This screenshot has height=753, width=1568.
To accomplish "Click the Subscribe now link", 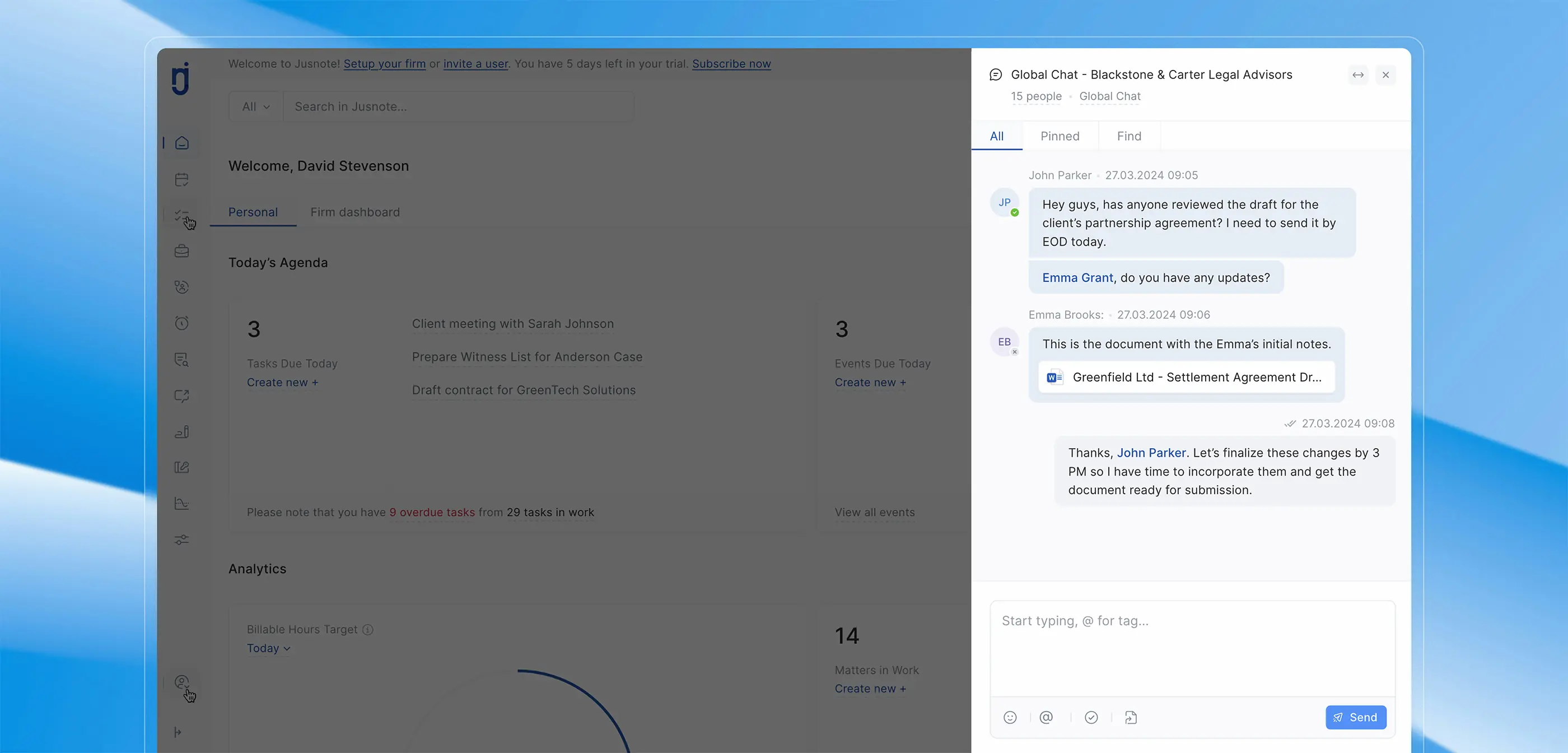I will coord(731,64).
